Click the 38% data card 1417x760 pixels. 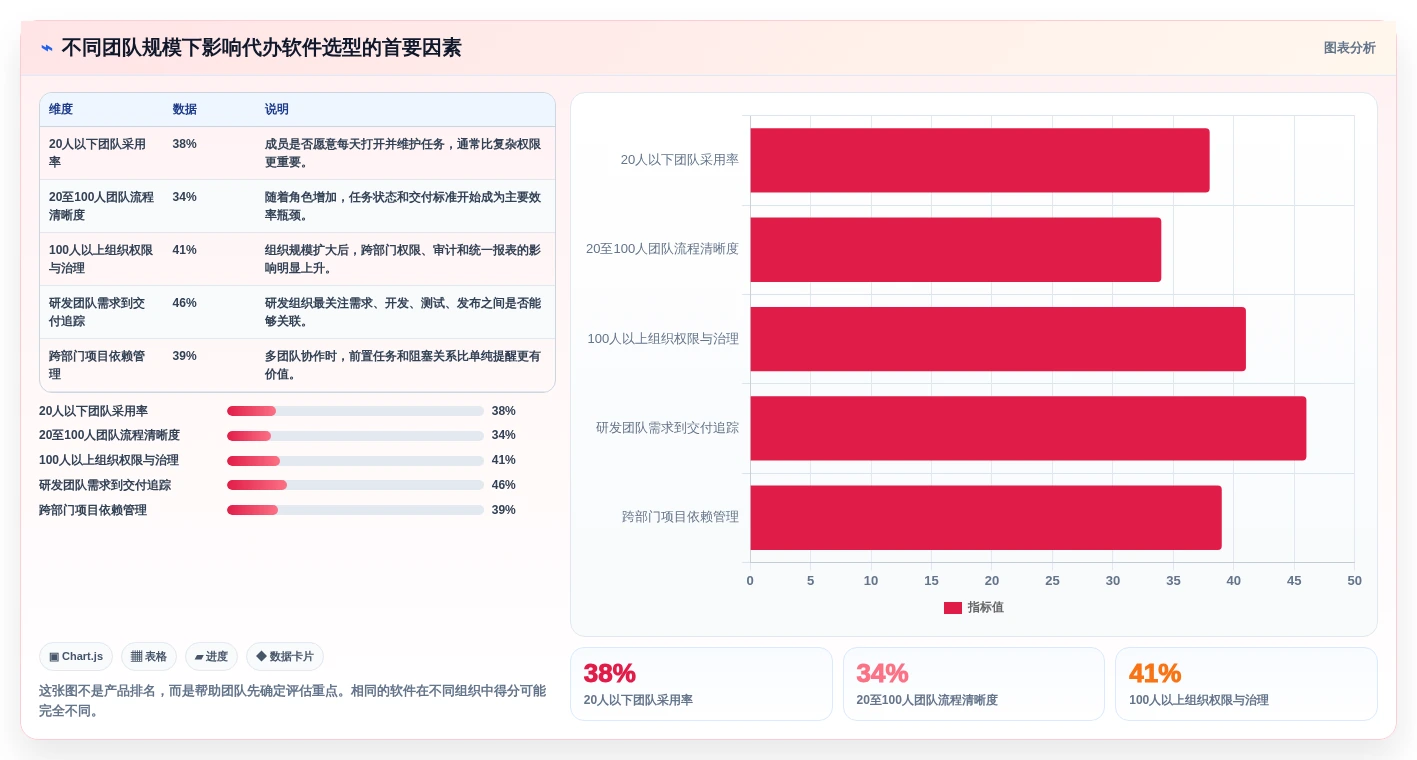[701, 684]
